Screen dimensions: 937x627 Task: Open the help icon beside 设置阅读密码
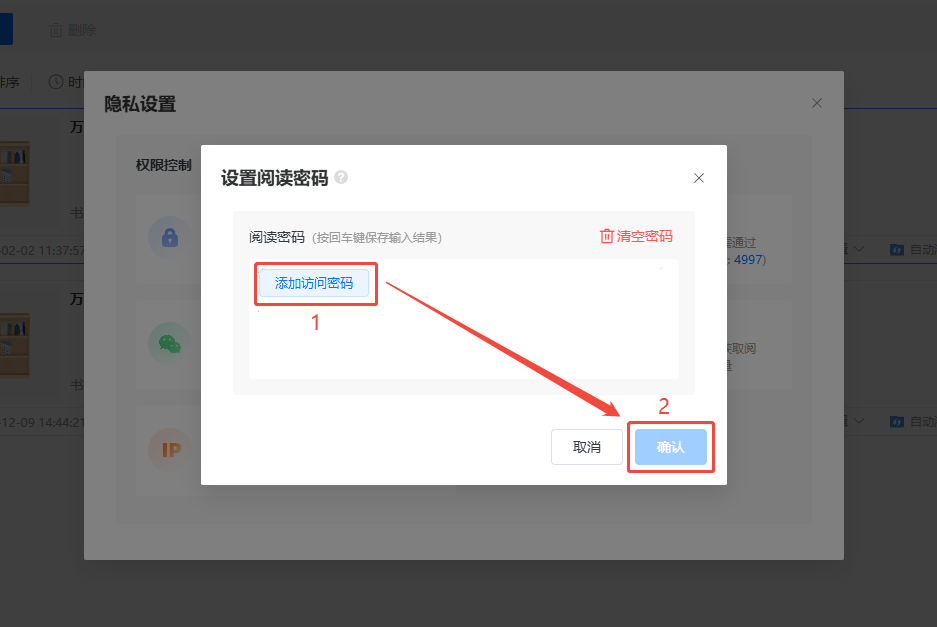click(341, 178)
